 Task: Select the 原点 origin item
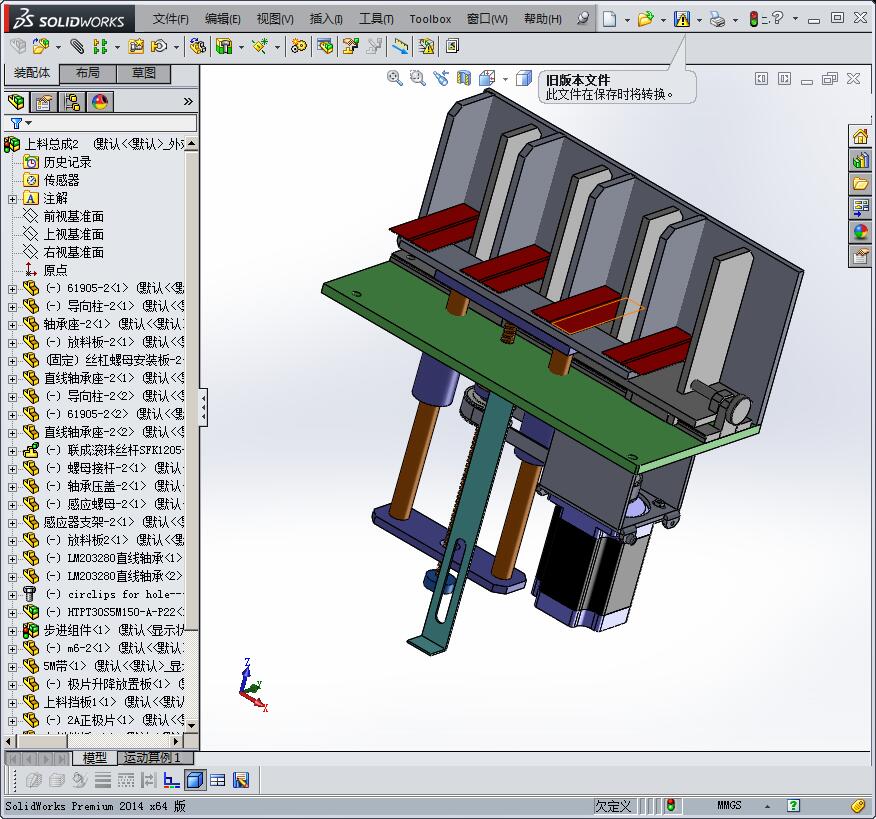click(55, 270)
